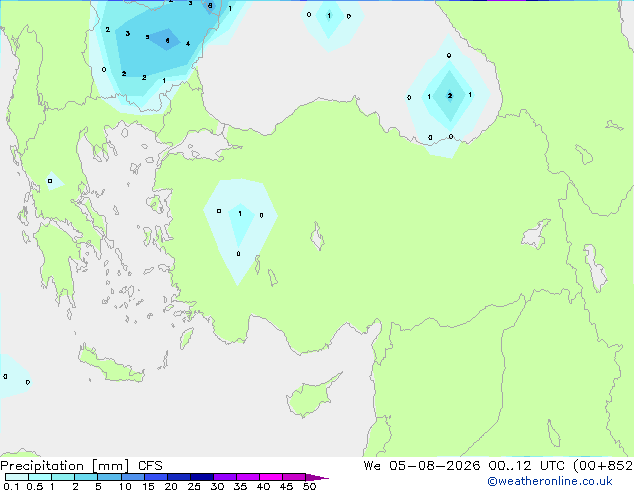Click the '00..12 UTC' time range text
The width and height of the screenshot is (634, 490).
(526, 466)
